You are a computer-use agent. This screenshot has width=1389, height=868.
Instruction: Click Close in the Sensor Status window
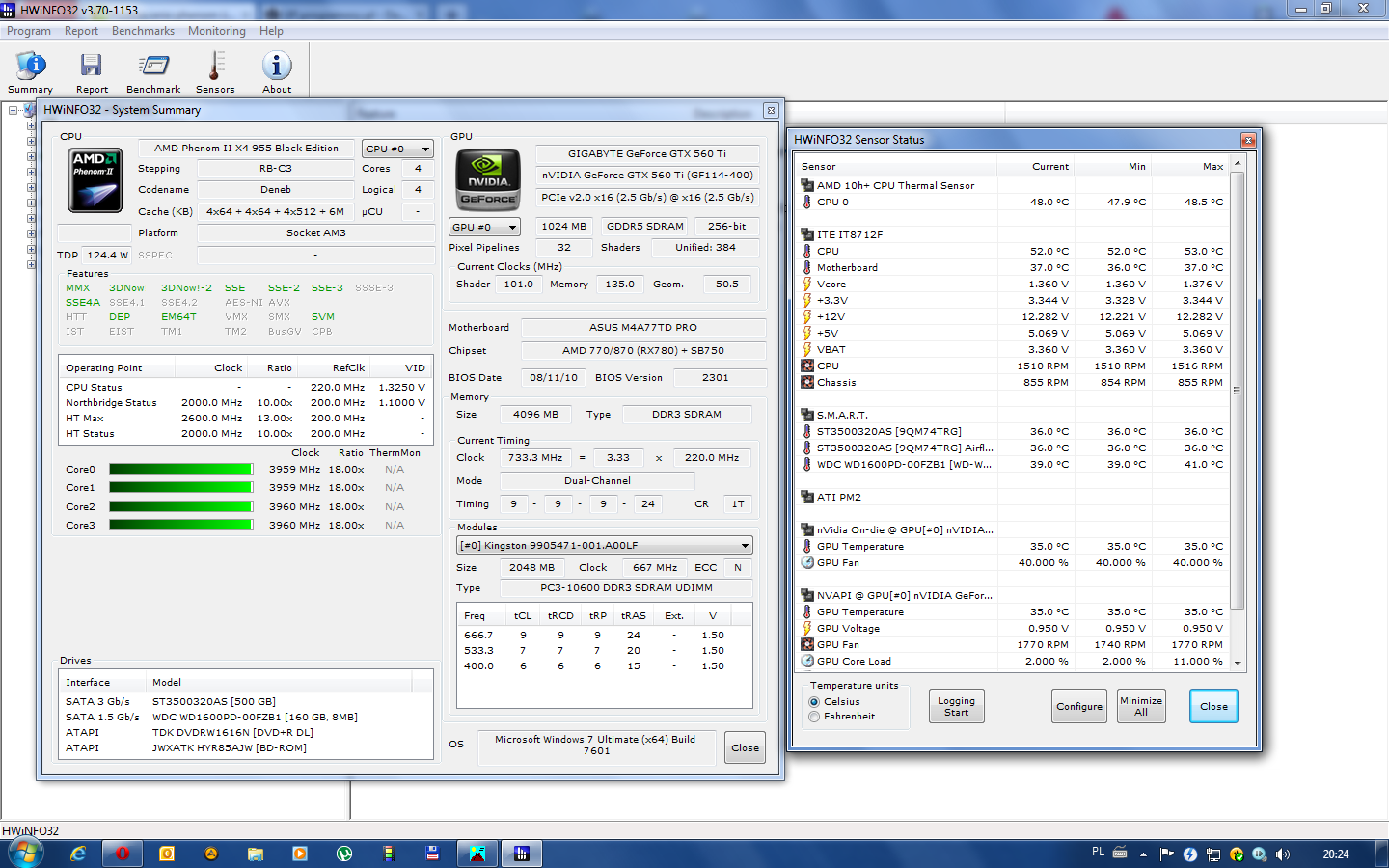point(1213,706)
